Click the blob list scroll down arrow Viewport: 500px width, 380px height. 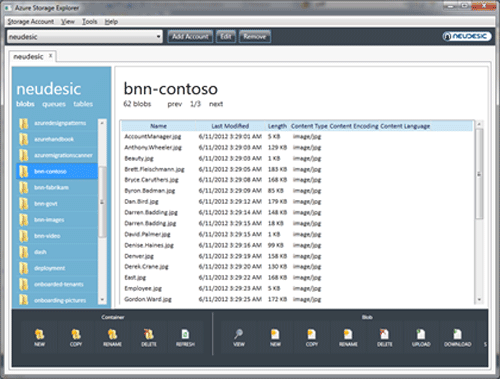479,300
